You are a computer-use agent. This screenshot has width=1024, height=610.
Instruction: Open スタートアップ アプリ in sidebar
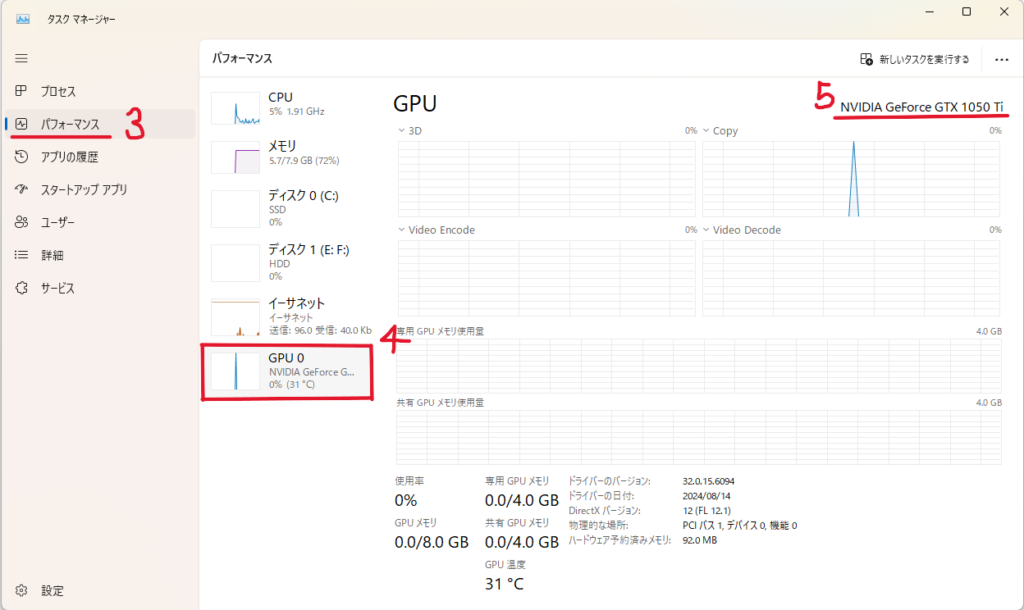pyautogui.click(x=84, y=190)
